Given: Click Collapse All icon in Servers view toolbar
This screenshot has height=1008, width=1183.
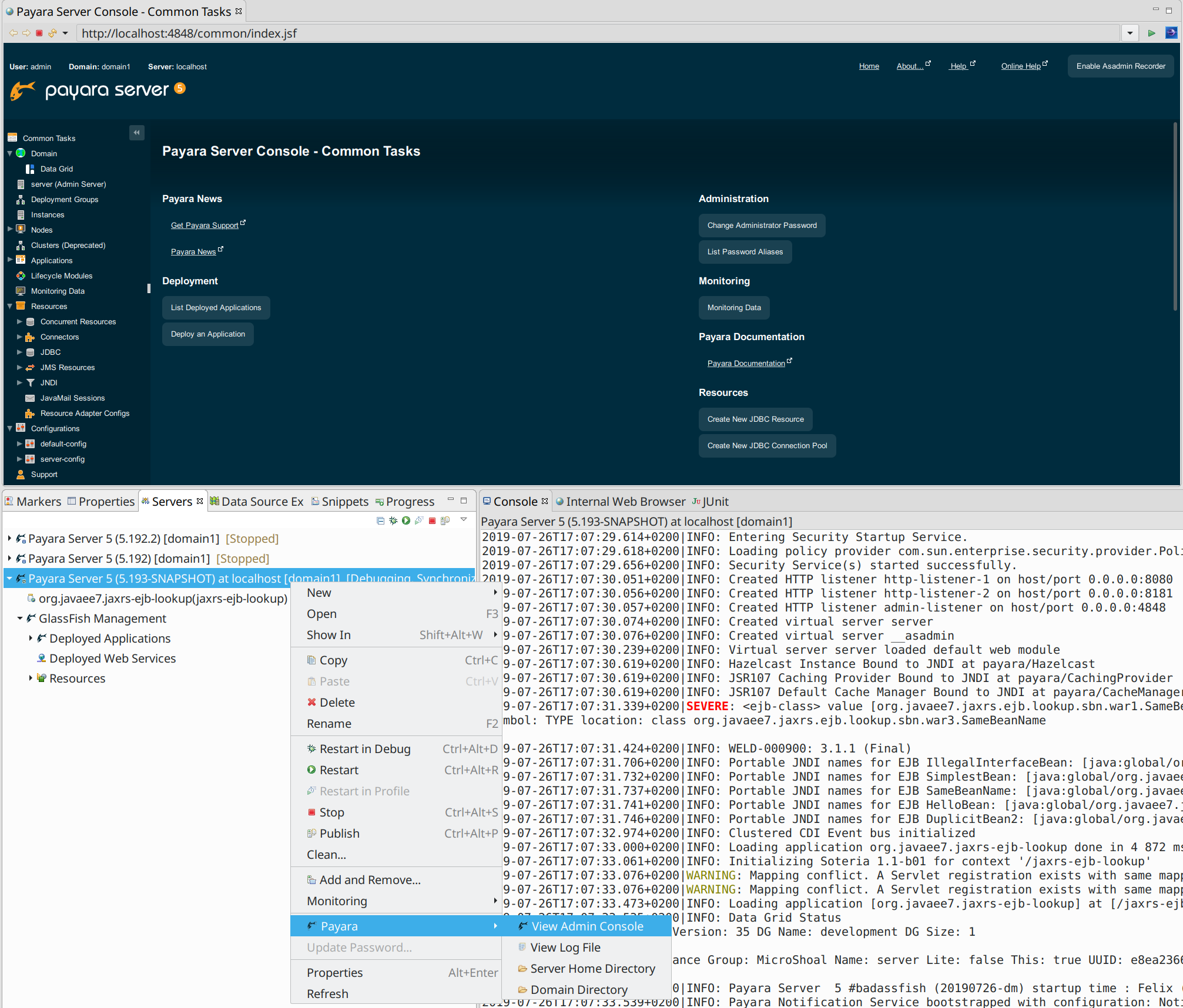Looking at the screenshot, I should click(x=380, y=520).
